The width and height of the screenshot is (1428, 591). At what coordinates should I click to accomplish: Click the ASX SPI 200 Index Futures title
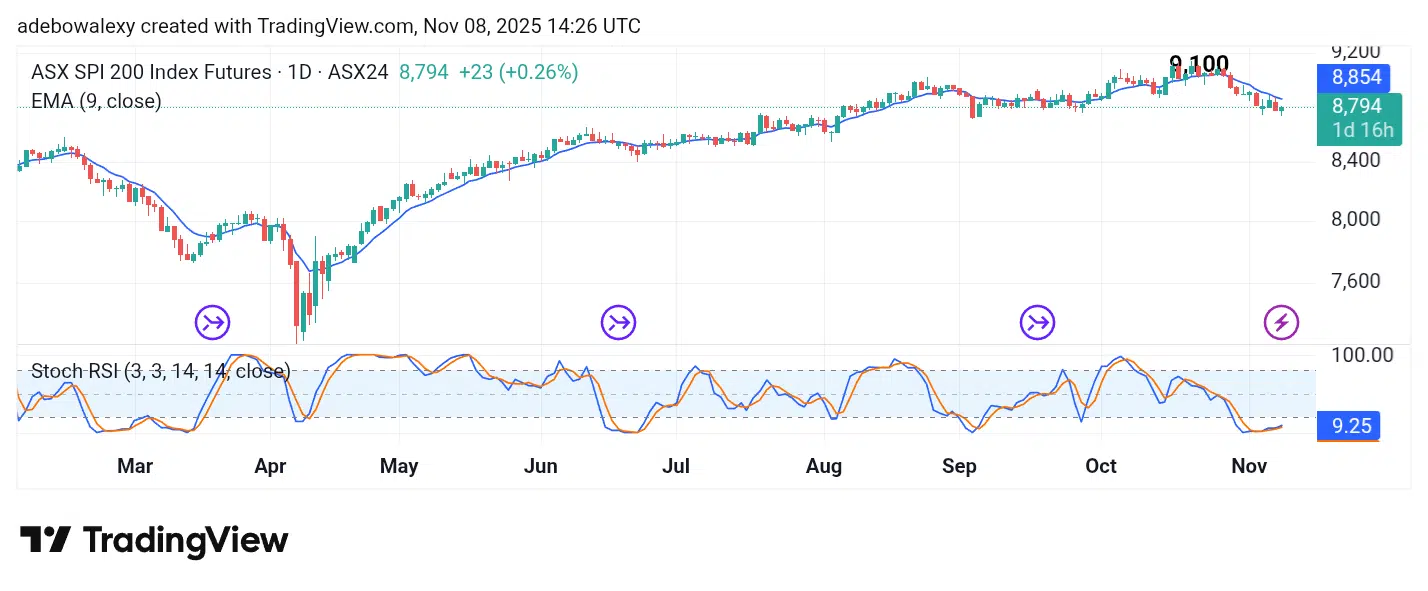[151, 72]
